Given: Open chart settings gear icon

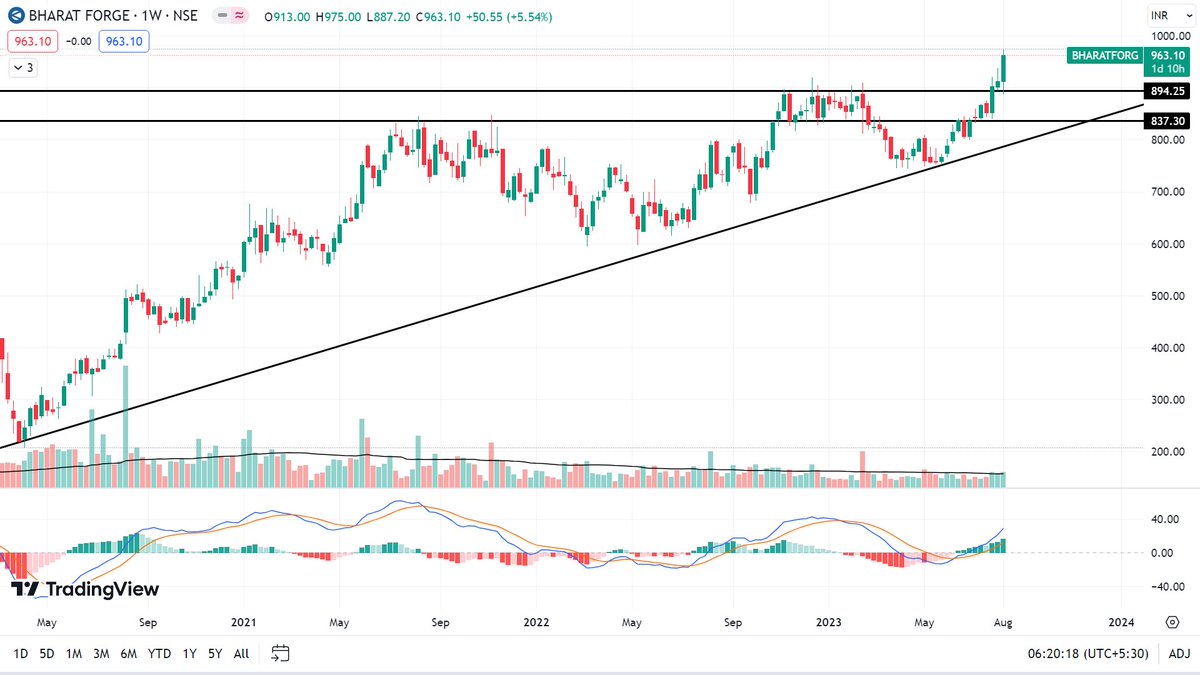Looking at the screenshot, I should [x=1171, y=621].
